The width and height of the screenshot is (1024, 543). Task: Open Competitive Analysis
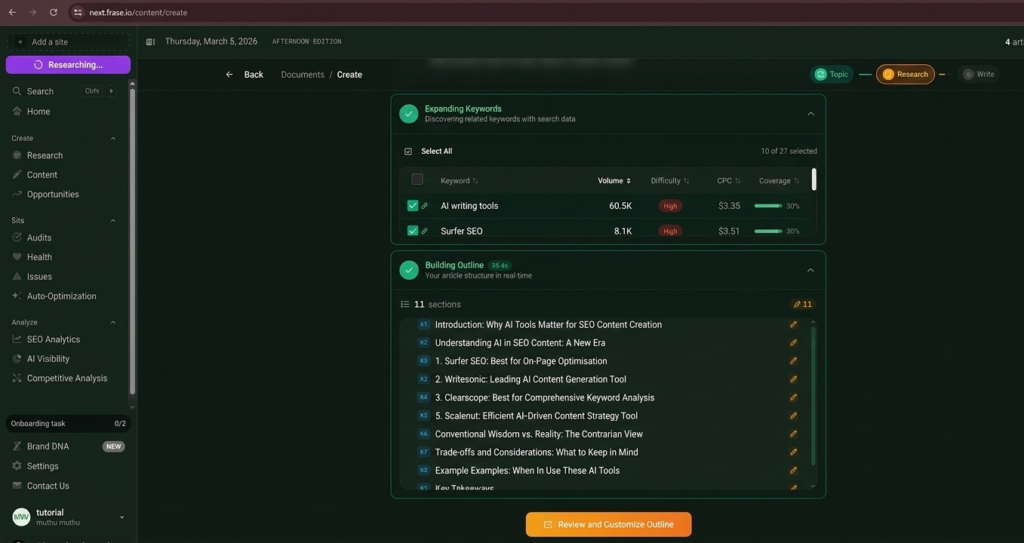67,378
